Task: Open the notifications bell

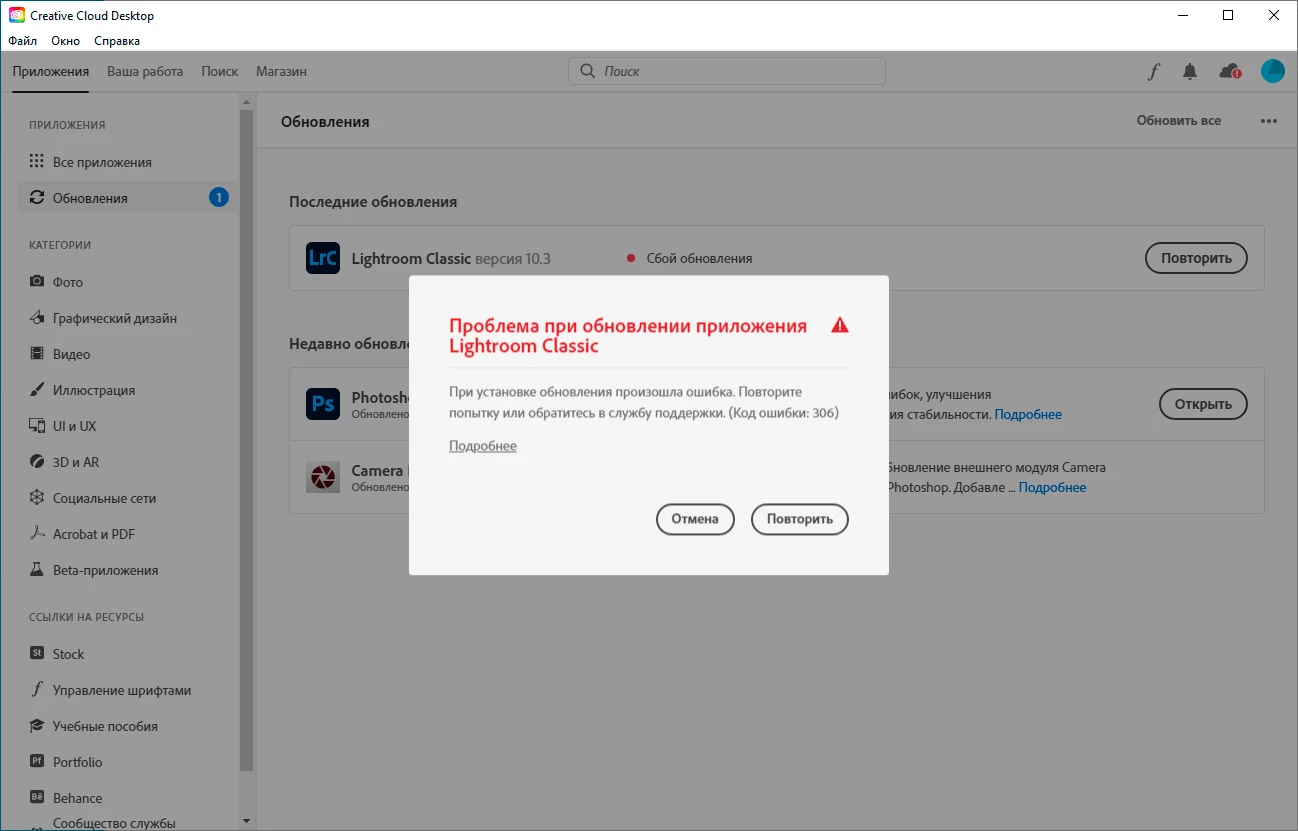Action: click(1190, 72)
